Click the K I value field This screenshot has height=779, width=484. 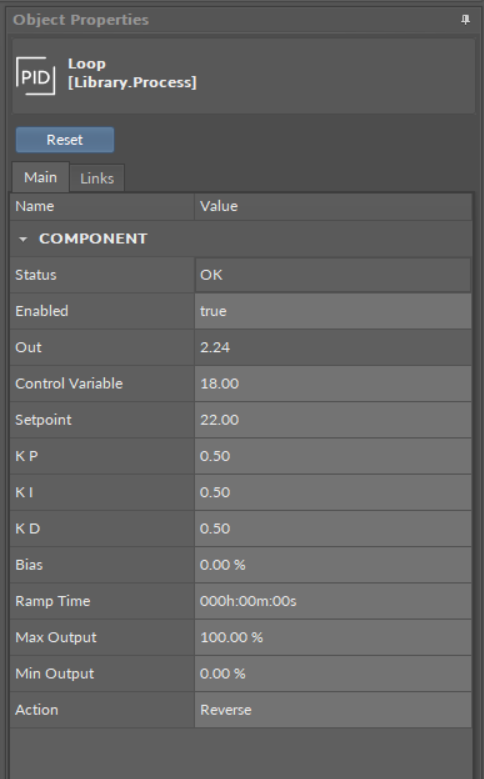pyautogui.click(x=333, y=492)
